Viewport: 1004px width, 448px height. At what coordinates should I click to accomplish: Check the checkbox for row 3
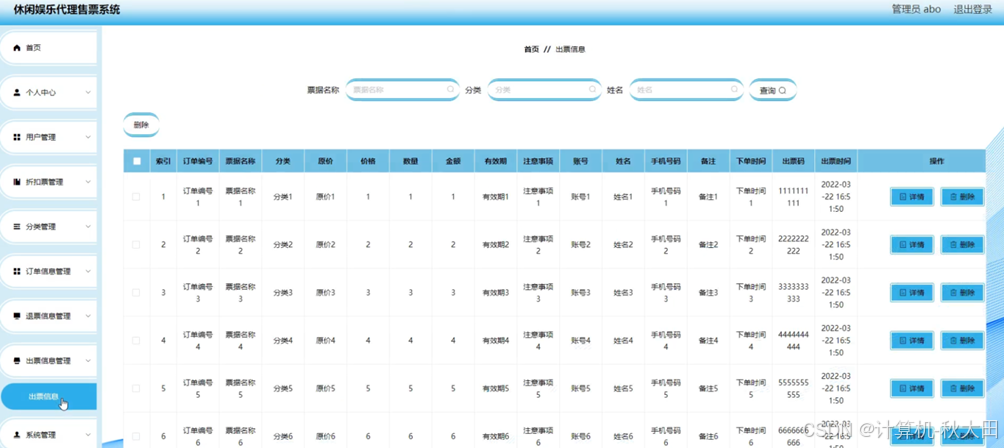tap(136, 292)
